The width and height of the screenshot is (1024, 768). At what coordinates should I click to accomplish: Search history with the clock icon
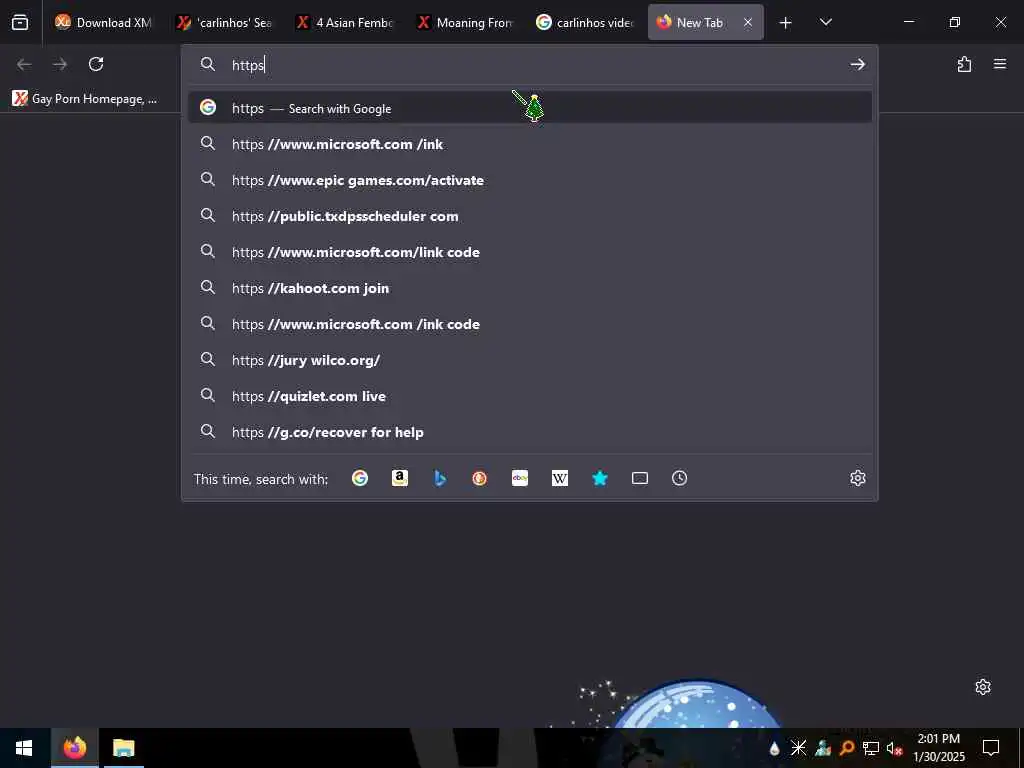(x=679, y=478)
